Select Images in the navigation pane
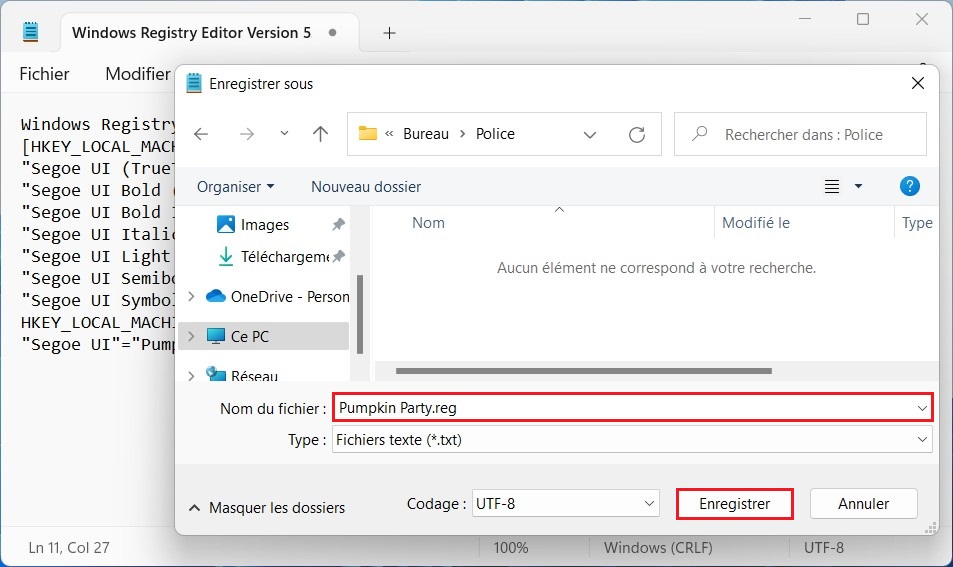953x567 pixels. [x=264, y=225]
